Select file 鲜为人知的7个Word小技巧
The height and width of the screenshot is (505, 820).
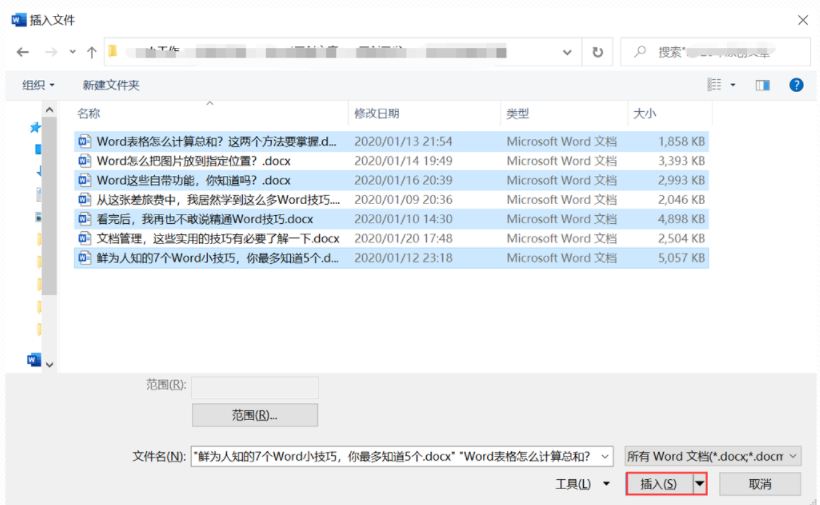(x=391, y=258)
